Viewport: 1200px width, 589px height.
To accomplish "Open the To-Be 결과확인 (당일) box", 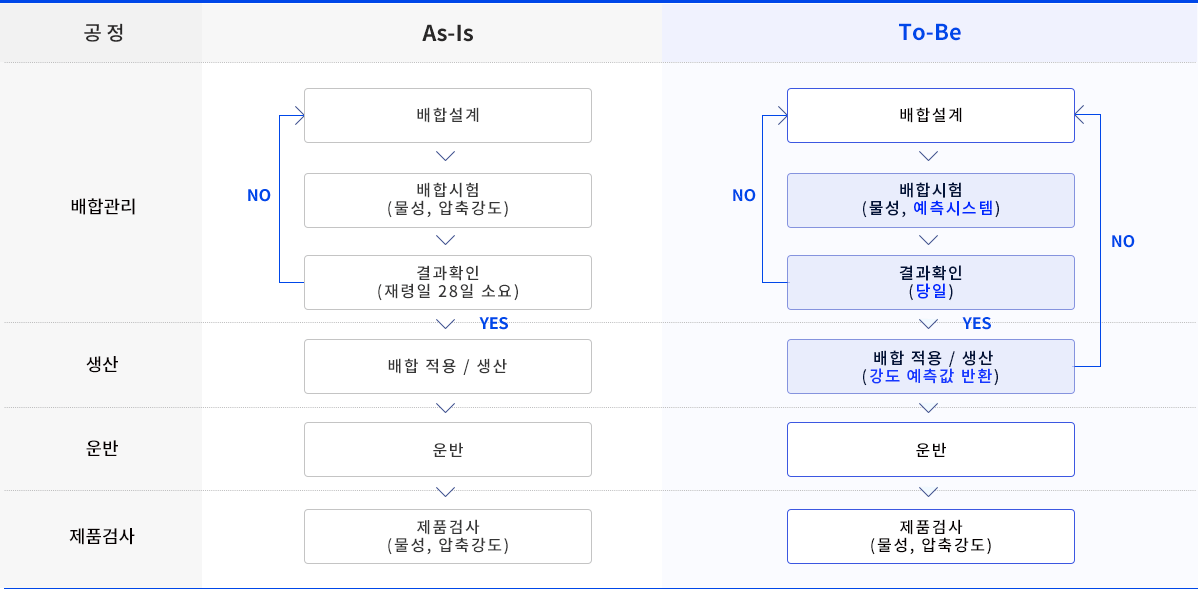I will 931,282.
